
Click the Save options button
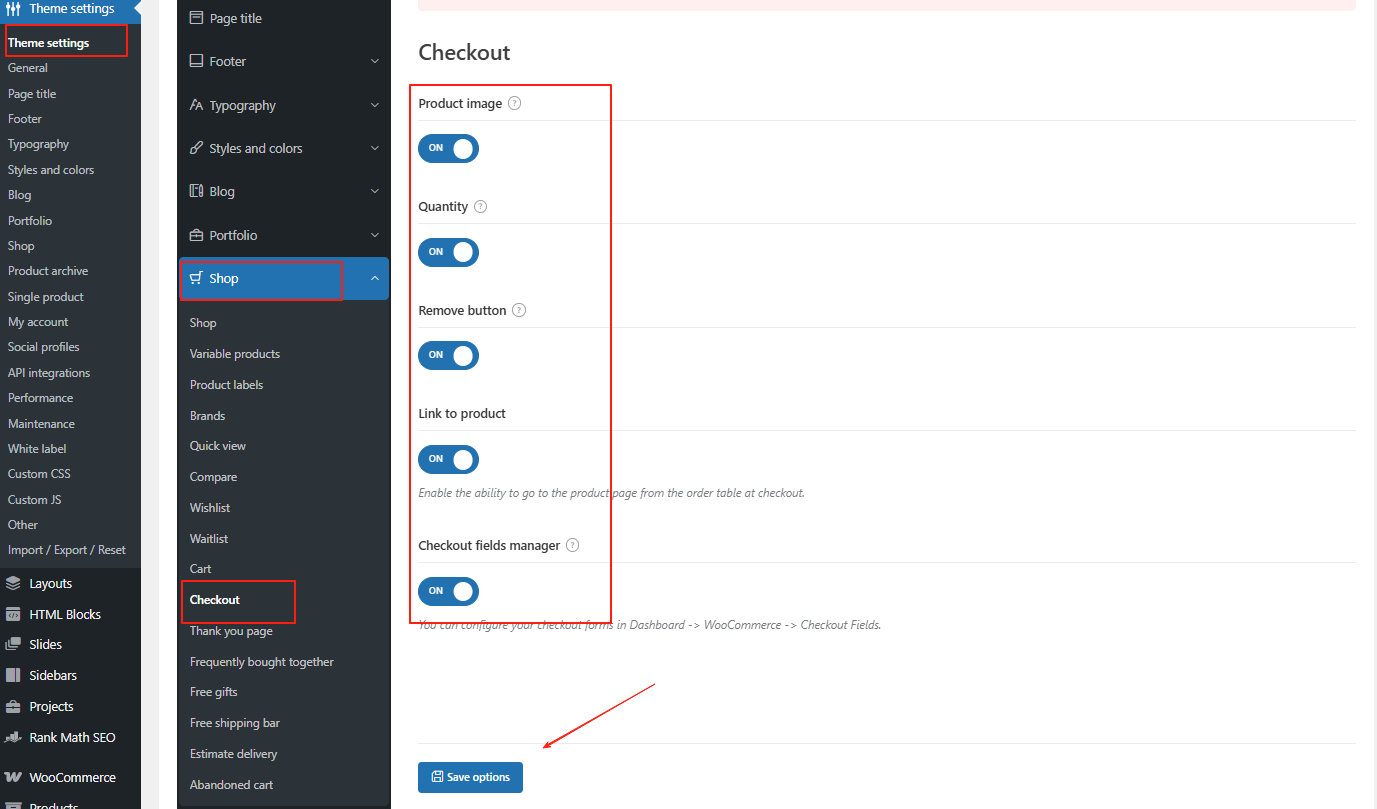click(470, 777)
